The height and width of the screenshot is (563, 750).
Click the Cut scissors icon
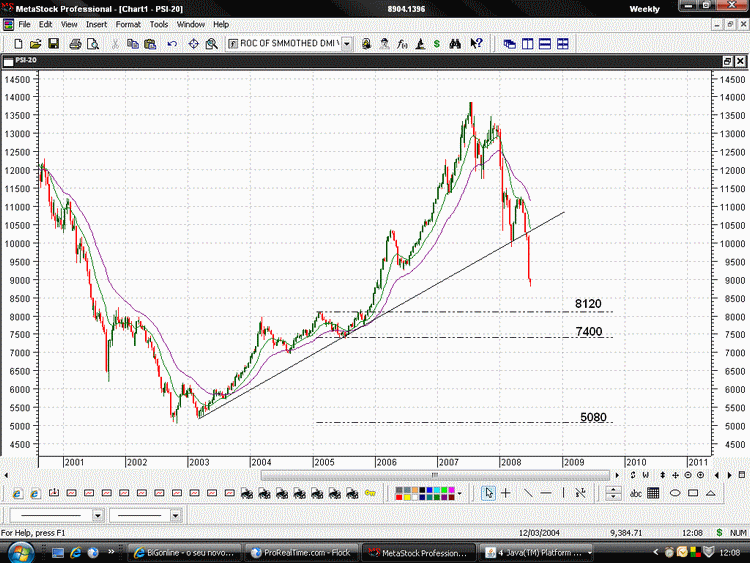[115, 44]
